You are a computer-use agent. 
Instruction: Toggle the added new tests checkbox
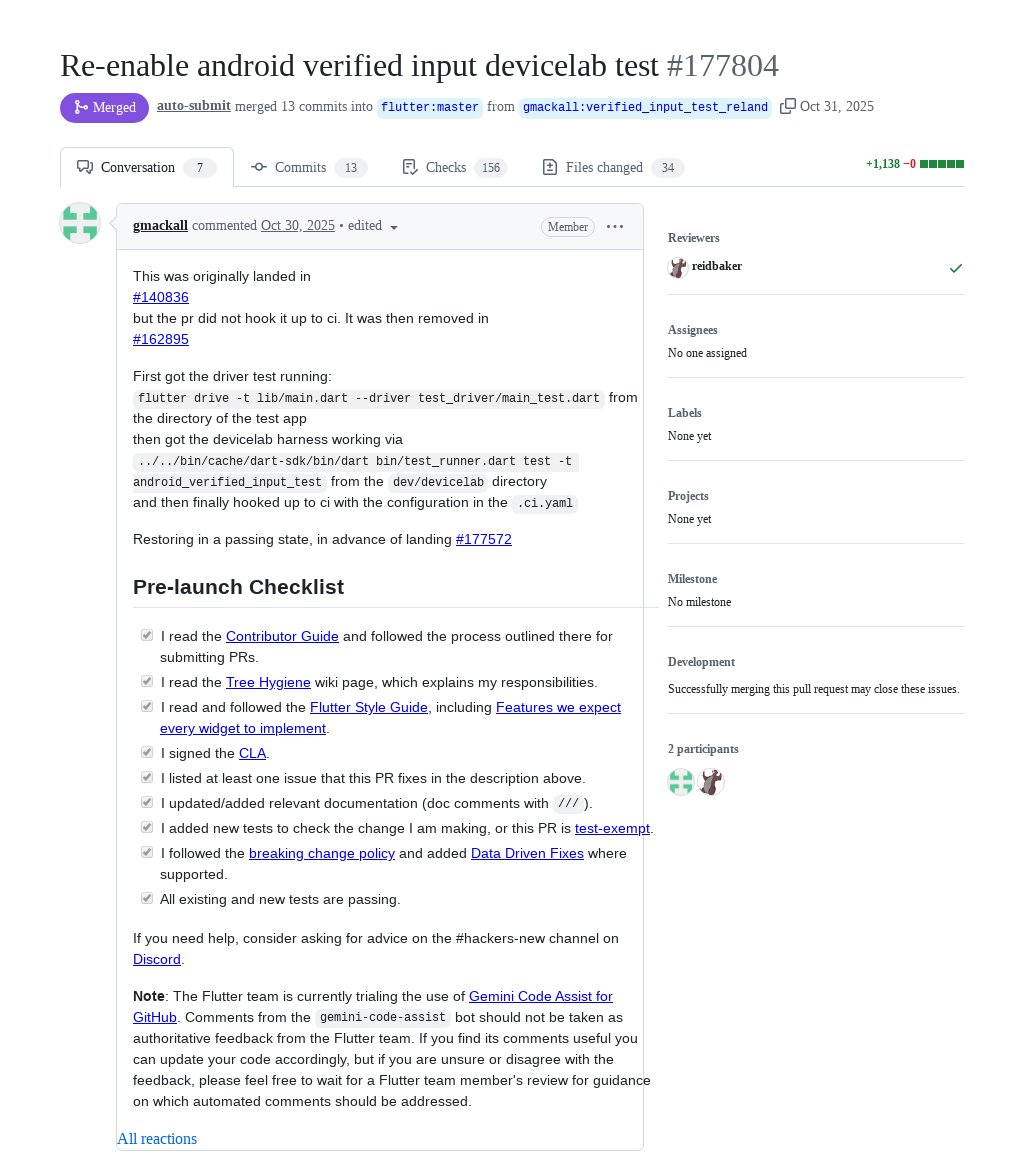[x=147, y=827]
